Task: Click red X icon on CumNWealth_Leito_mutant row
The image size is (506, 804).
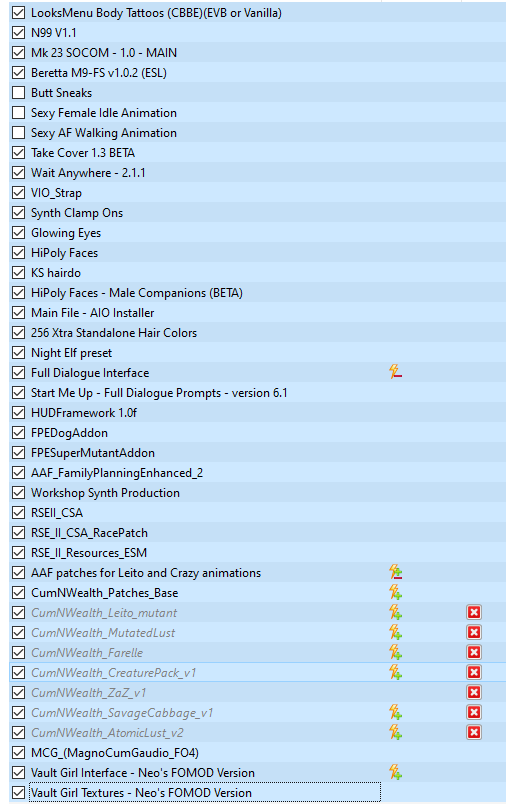Action: (474, 612)
